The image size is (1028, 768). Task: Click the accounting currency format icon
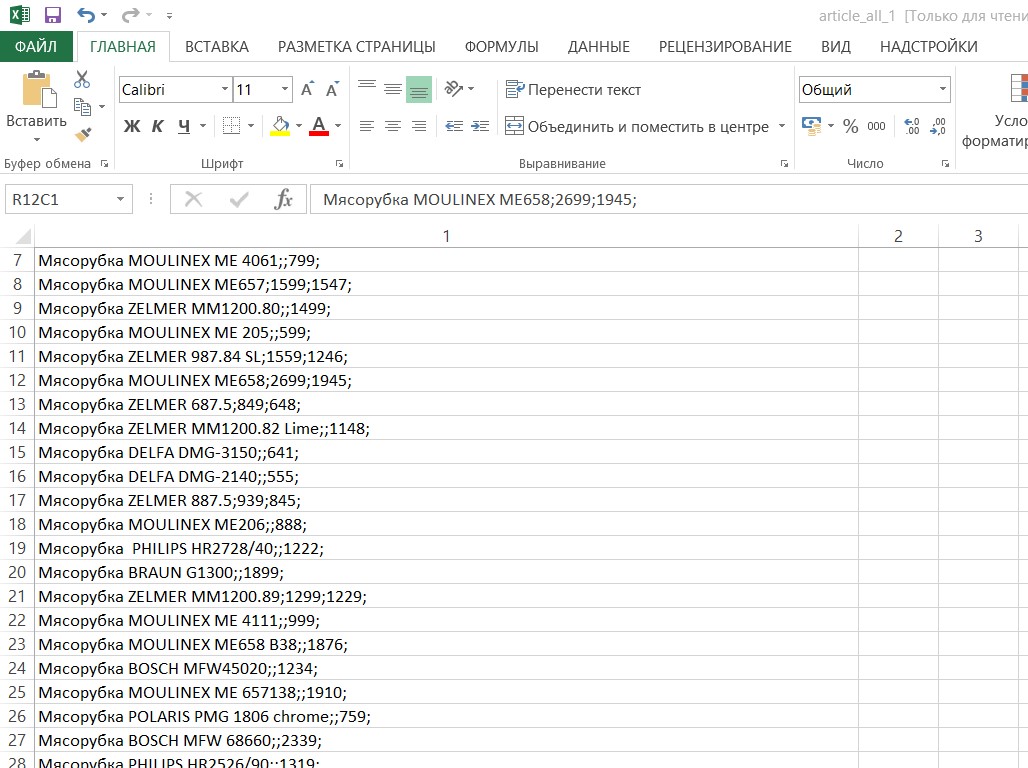812,126
